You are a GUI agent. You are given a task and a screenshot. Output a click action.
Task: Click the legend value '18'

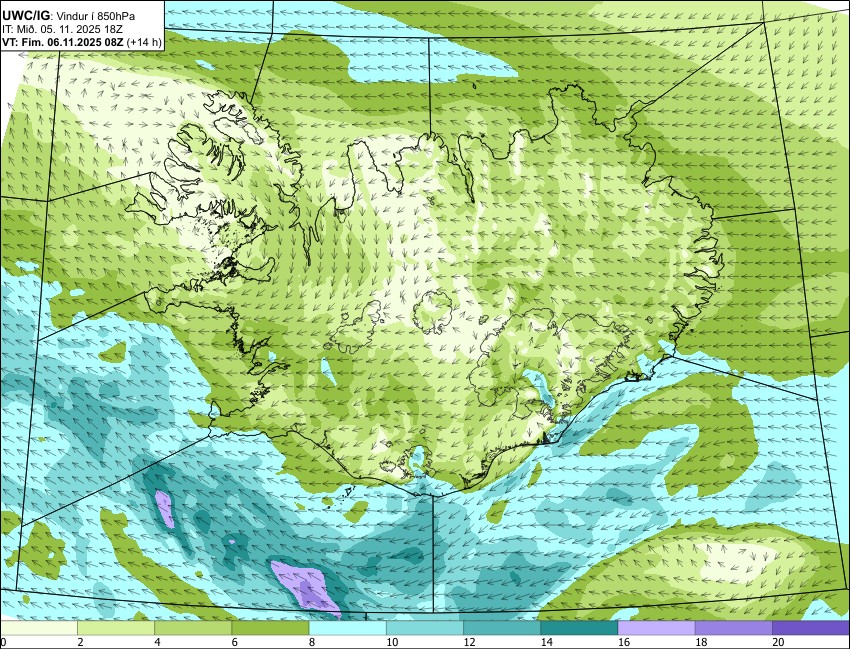coord(701,642)
